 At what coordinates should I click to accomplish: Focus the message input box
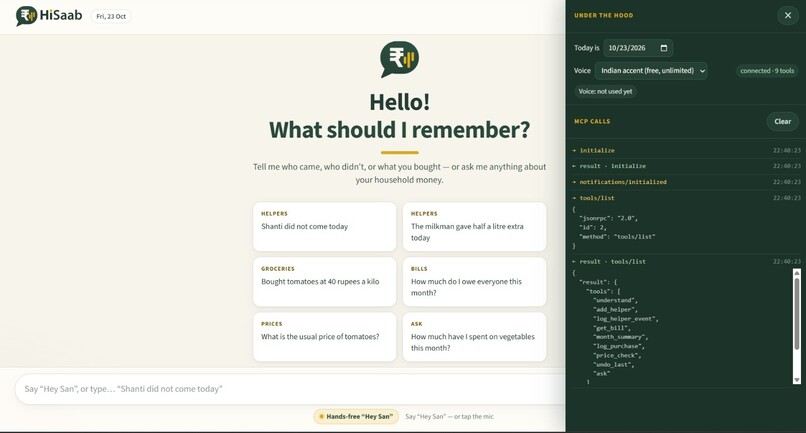tap(290, 389)
